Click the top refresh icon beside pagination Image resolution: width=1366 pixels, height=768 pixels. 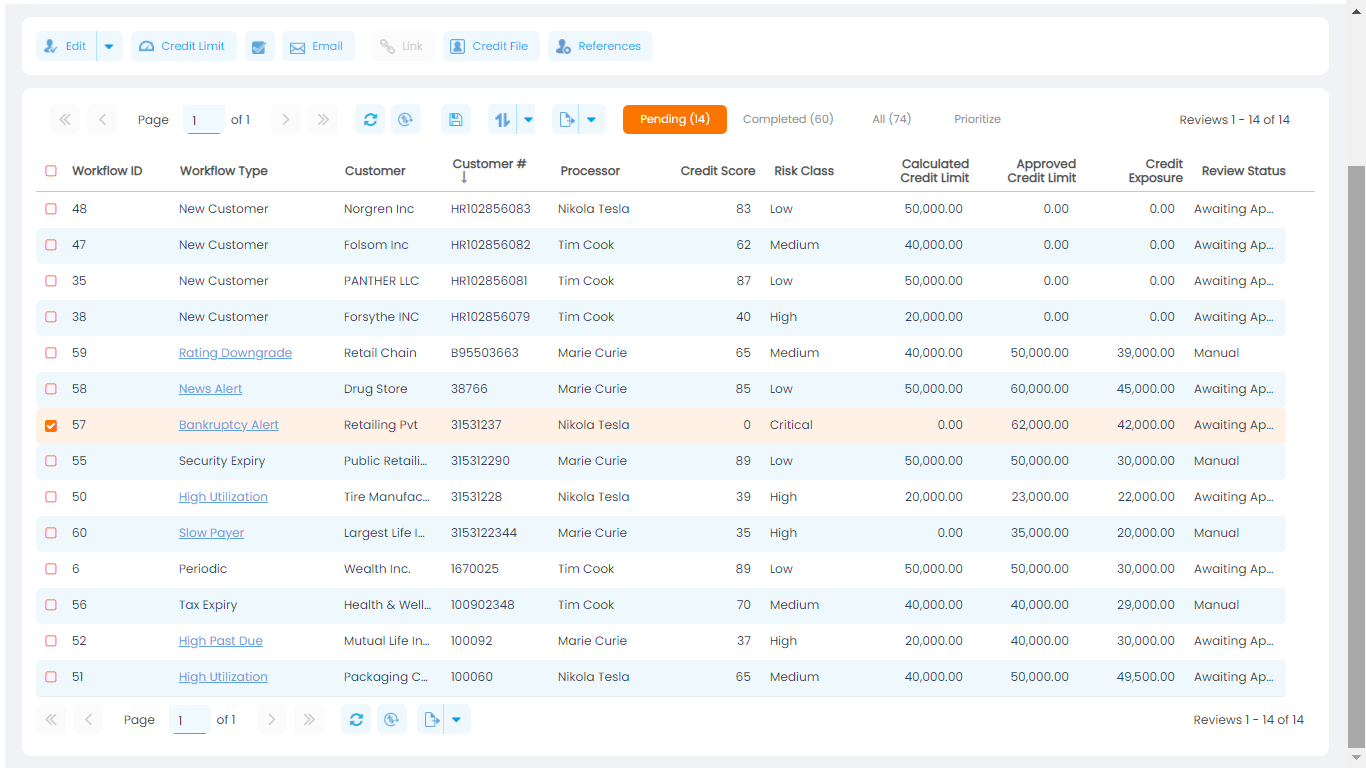click(x=370, y=120)
